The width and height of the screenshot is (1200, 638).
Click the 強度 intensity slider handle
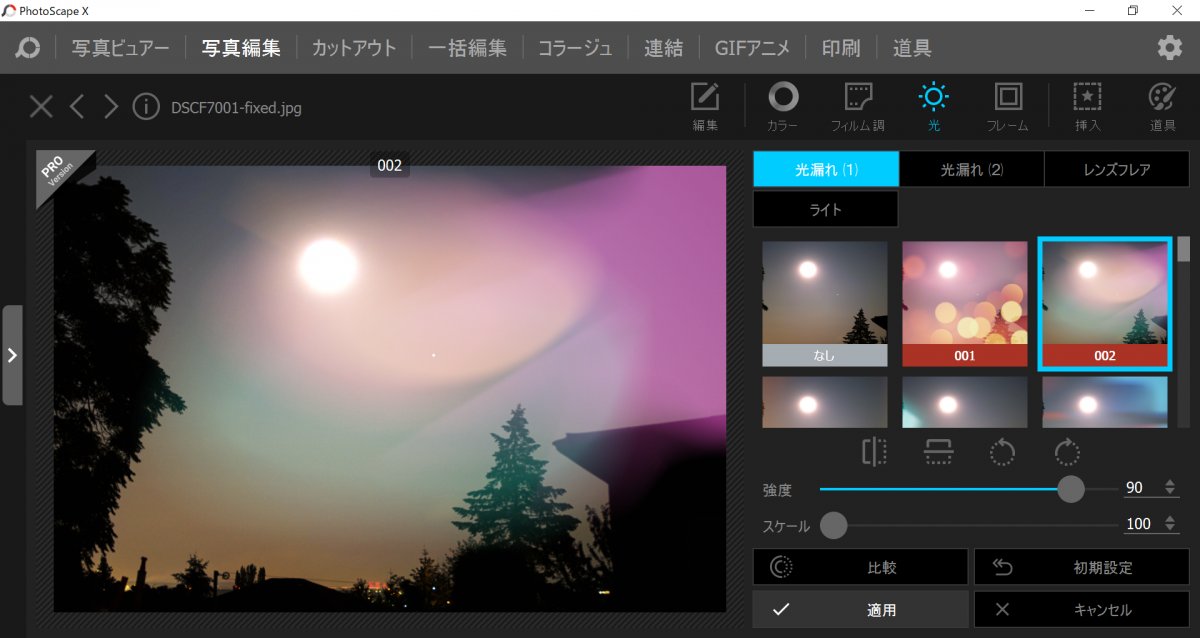(1071, 489)
